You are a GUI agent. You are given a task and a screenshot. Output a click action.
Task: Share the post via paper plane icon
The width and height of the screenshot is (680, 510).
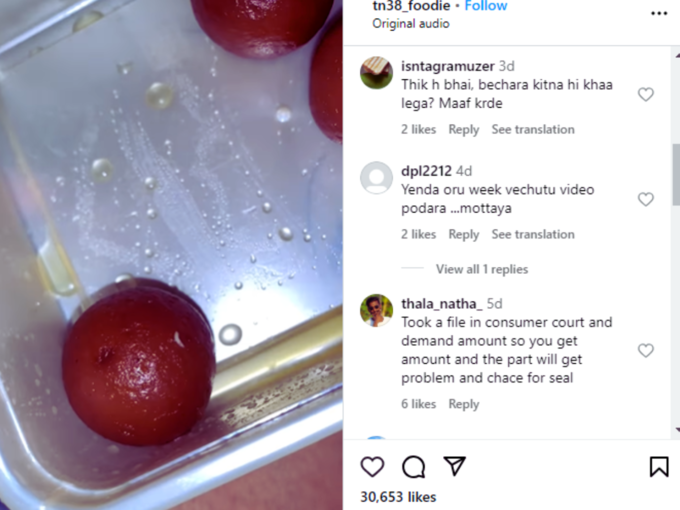(x=454, y=466)
